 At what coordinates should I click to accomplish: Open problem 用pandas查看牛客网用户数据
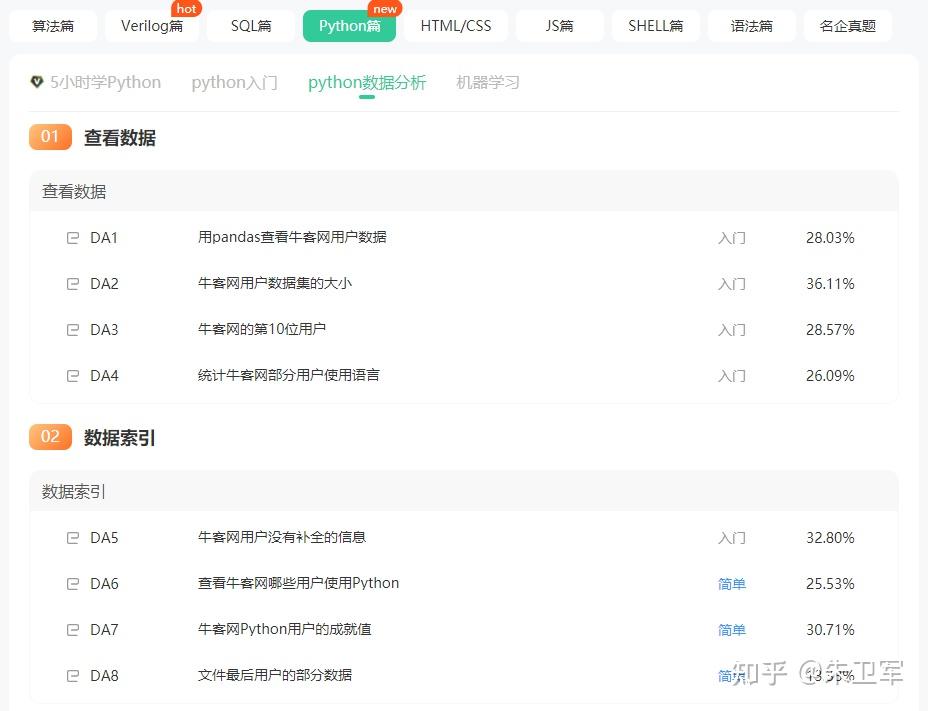pyautogui.click(x=294, y=238)
